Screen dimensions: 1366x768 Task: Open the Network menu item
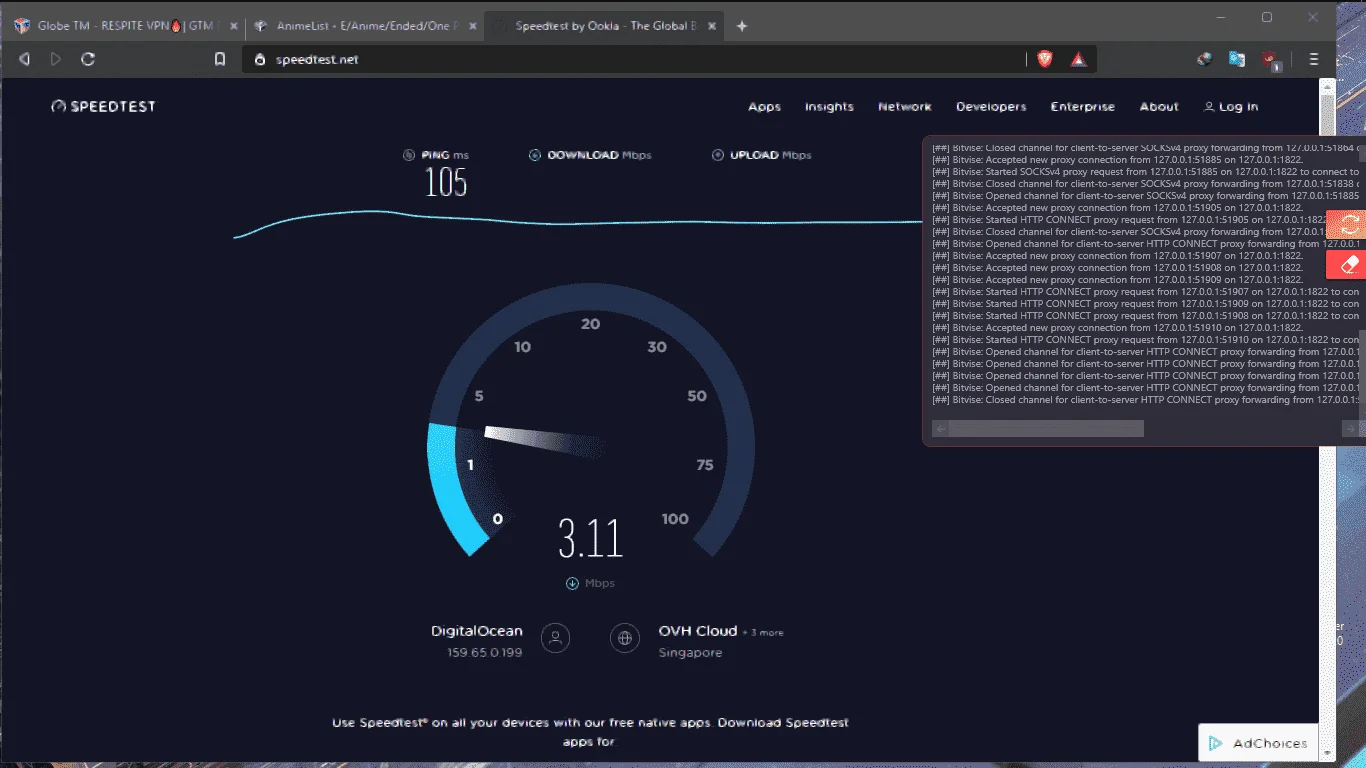pos(905,107)
